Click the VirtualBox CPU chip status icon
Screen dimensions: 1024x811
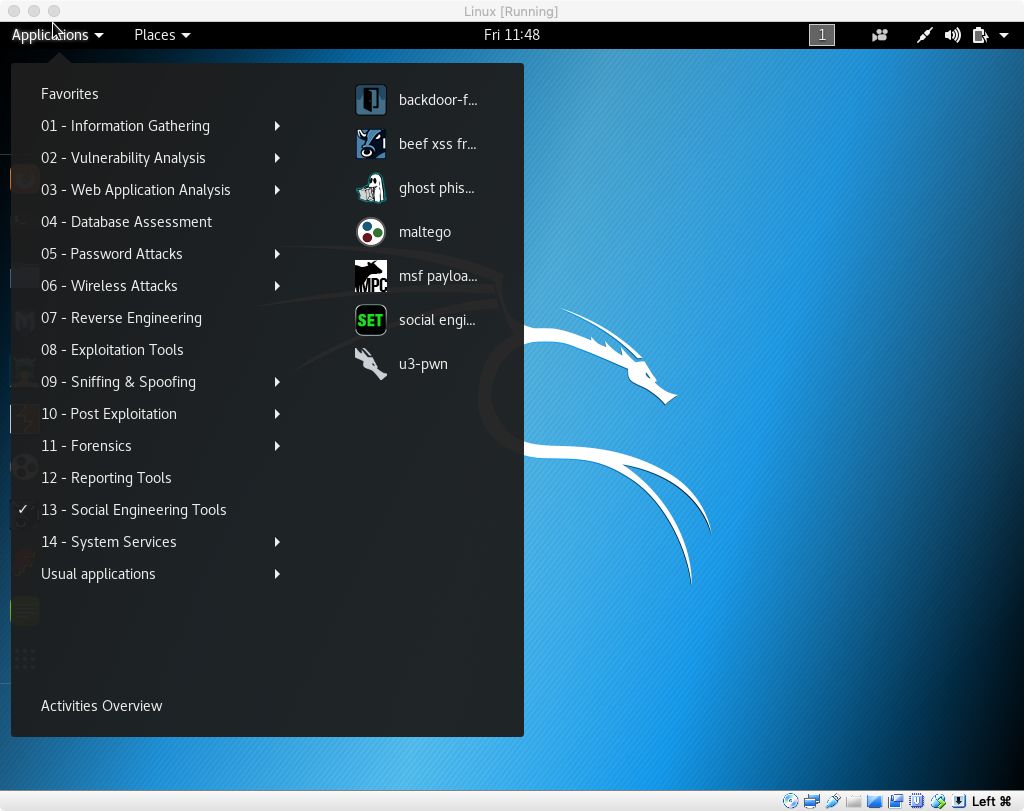[916, 801]
